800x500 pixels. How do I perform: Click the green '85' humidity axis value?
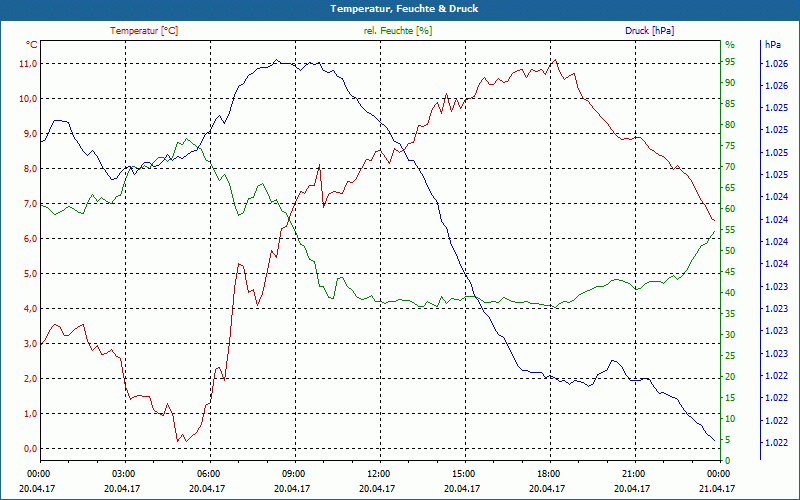click(730, 104)
